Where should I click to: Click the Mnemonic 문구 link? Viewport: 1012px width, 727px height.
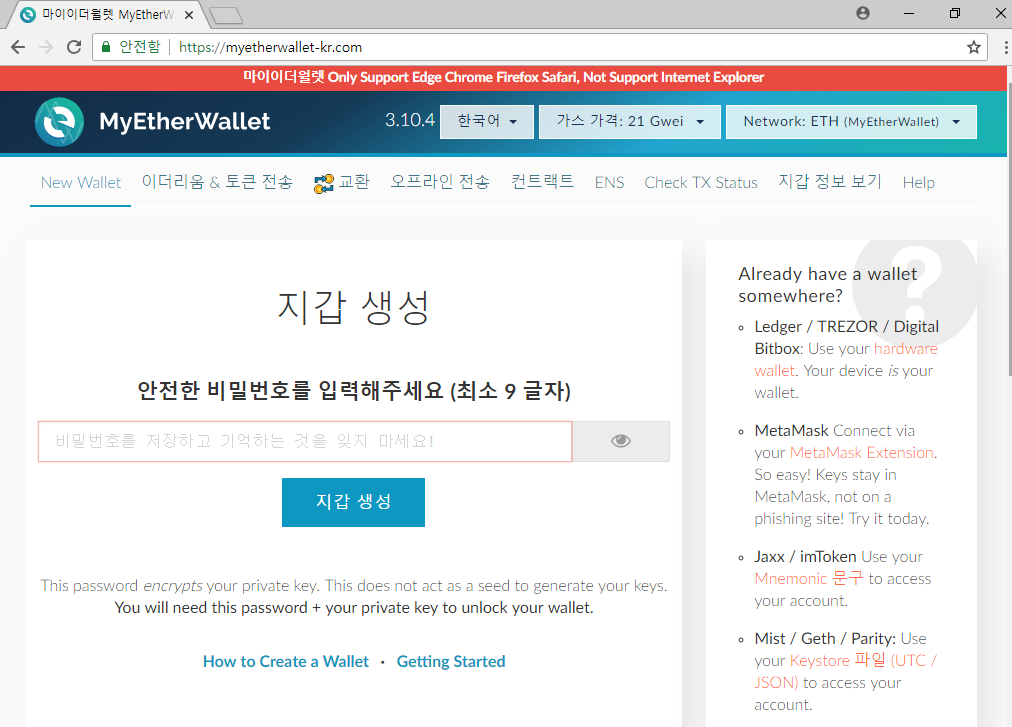(x=808, y=578)
